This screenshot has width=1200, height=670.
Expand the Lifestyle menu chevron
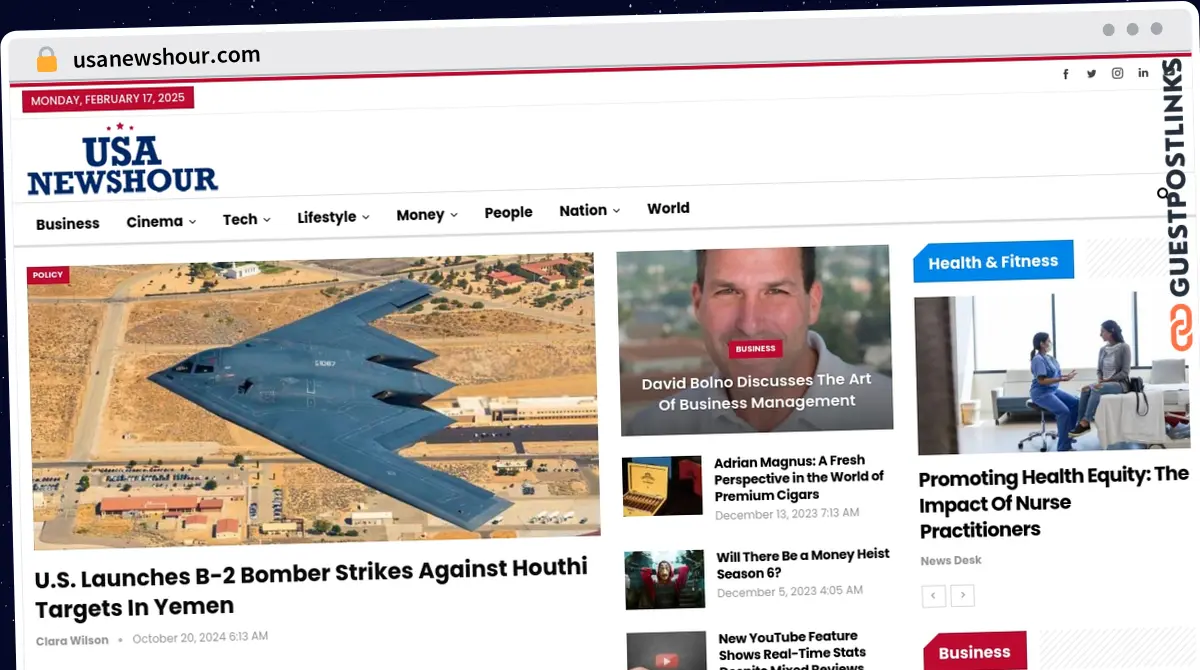point(366,217)
